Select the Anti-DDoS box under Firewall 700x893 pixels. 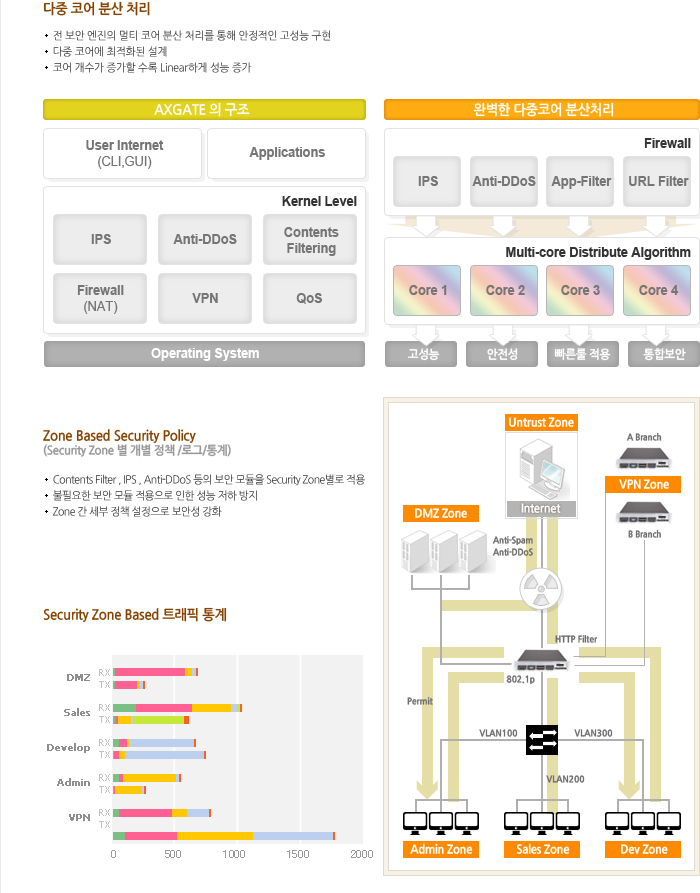504,181
